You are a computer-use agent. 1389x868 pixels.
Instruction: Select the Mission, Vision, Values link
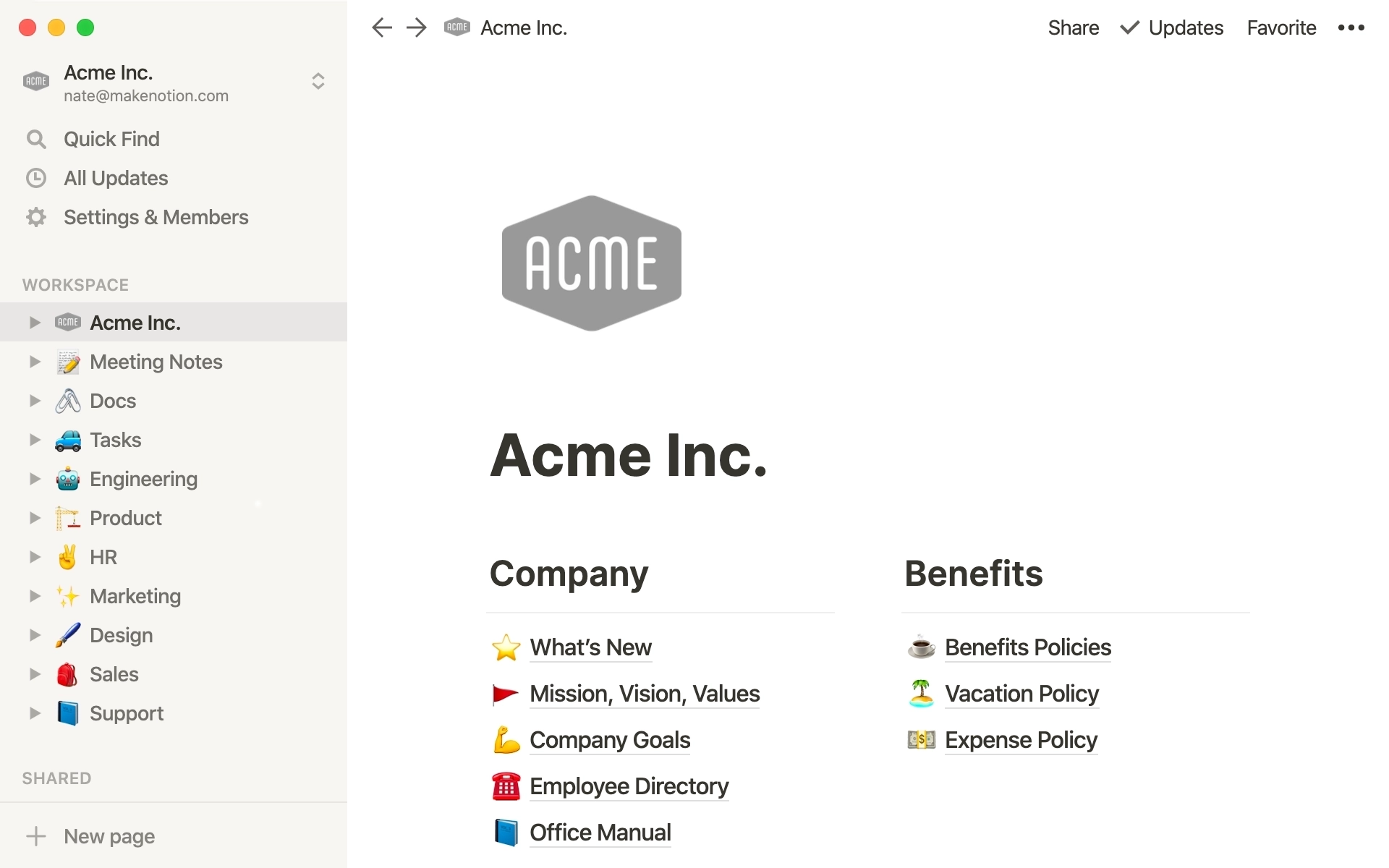[x=644, y=693]
